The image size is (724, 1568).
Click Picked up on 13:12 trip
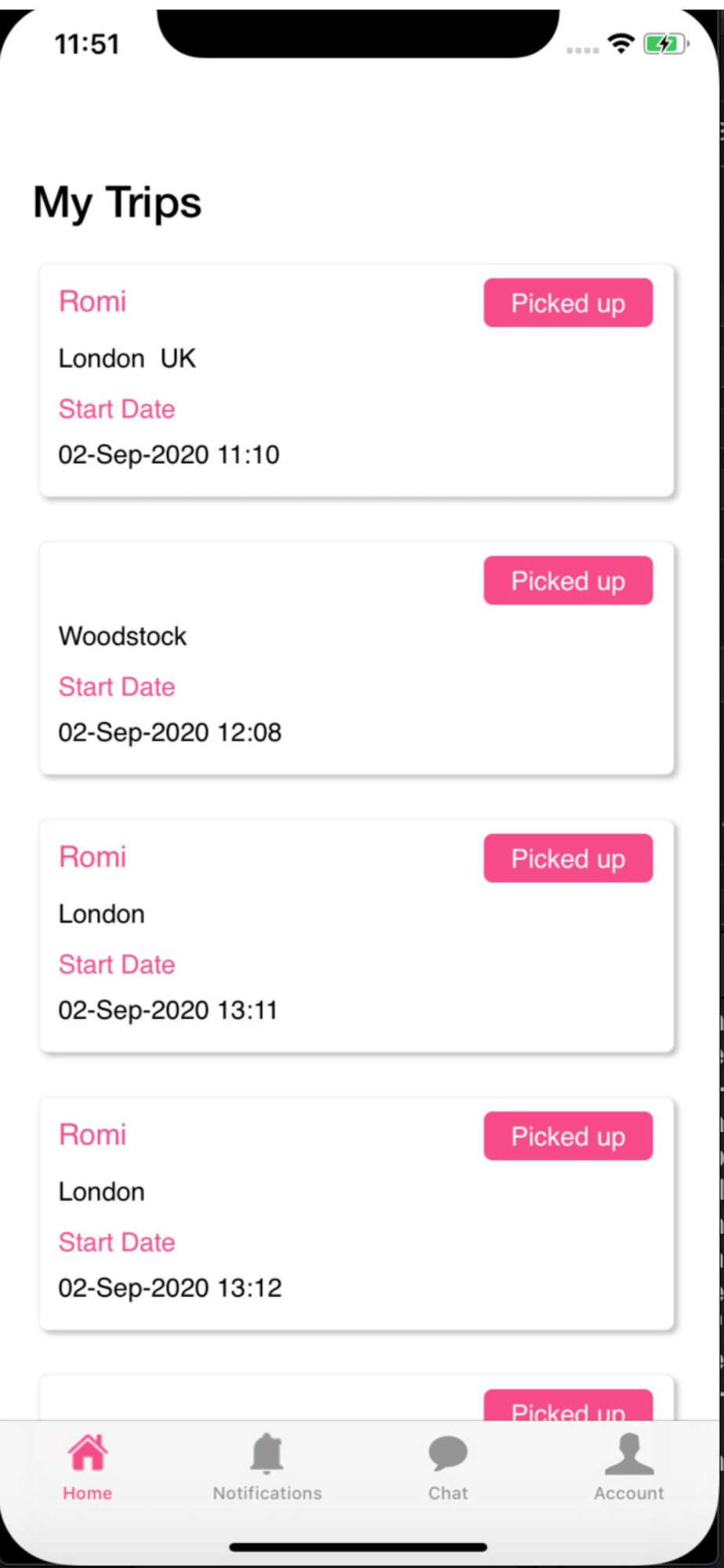[x=568, y=1135]
